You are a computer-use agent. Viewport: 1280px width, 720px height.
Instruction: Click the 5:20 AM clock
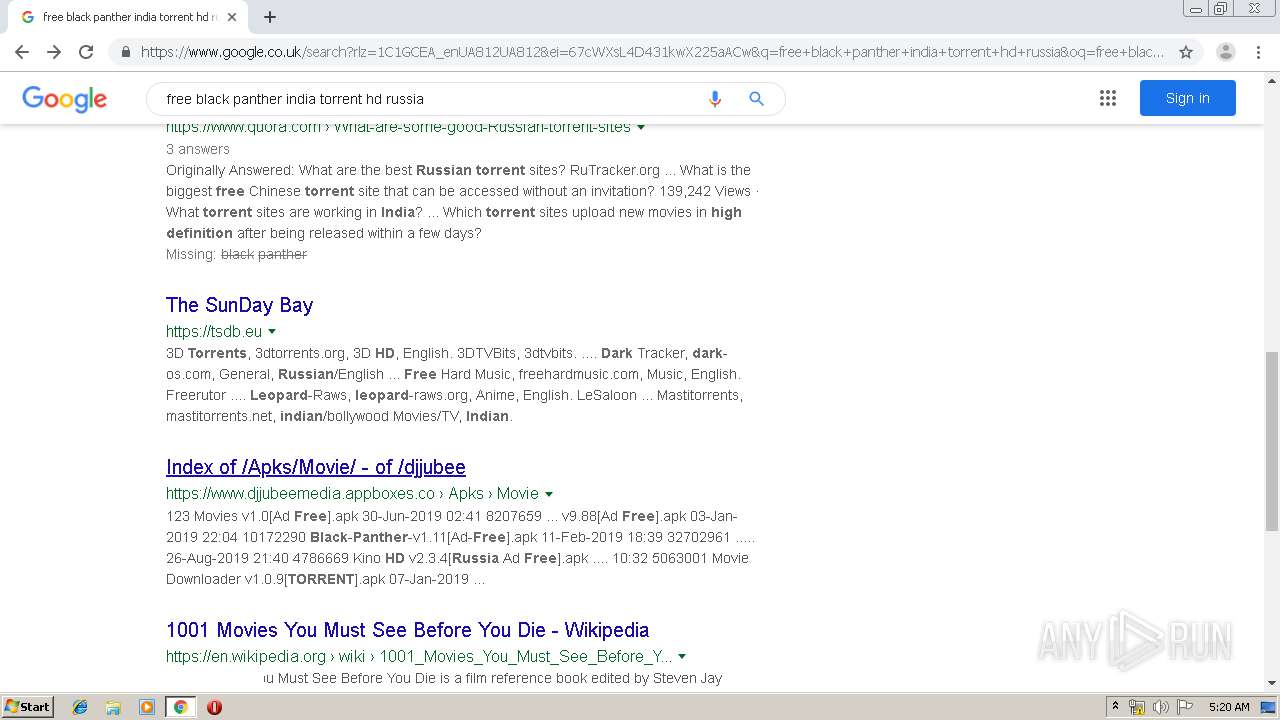click(x=1229, y=707)
